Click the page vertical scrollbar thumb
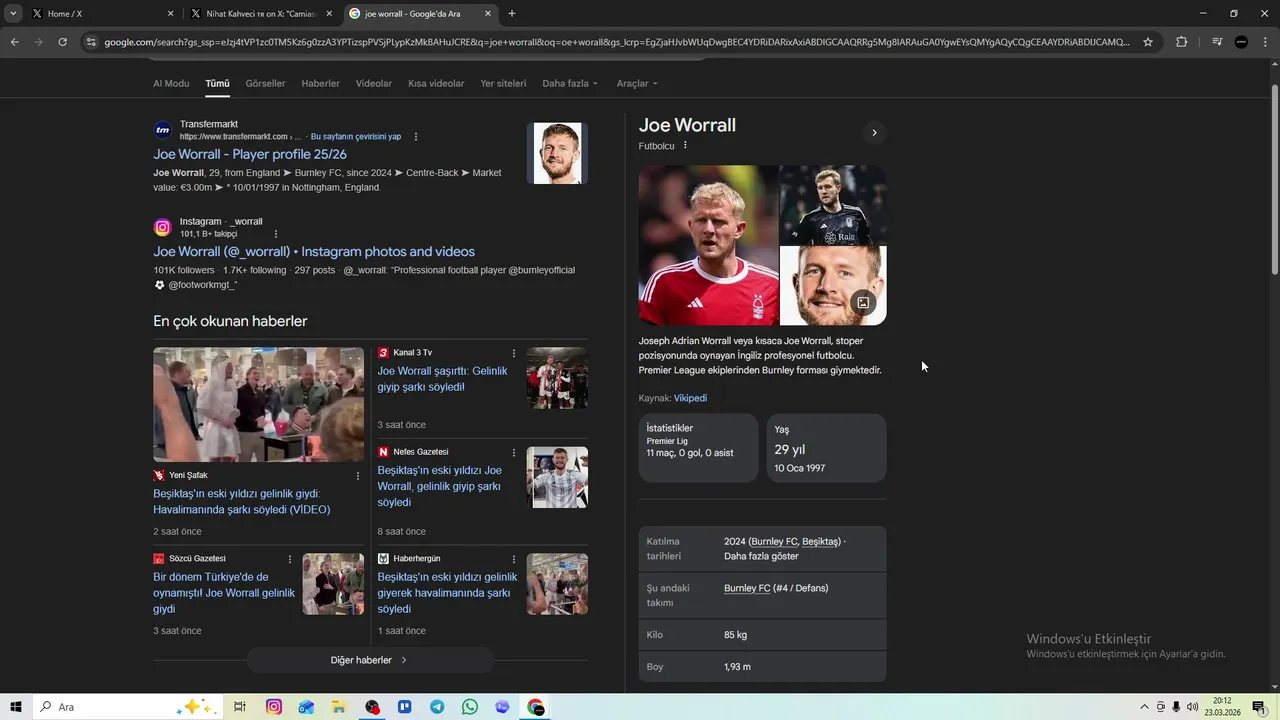Screen dimensions: 1280x720 [x=1274, y=178]
